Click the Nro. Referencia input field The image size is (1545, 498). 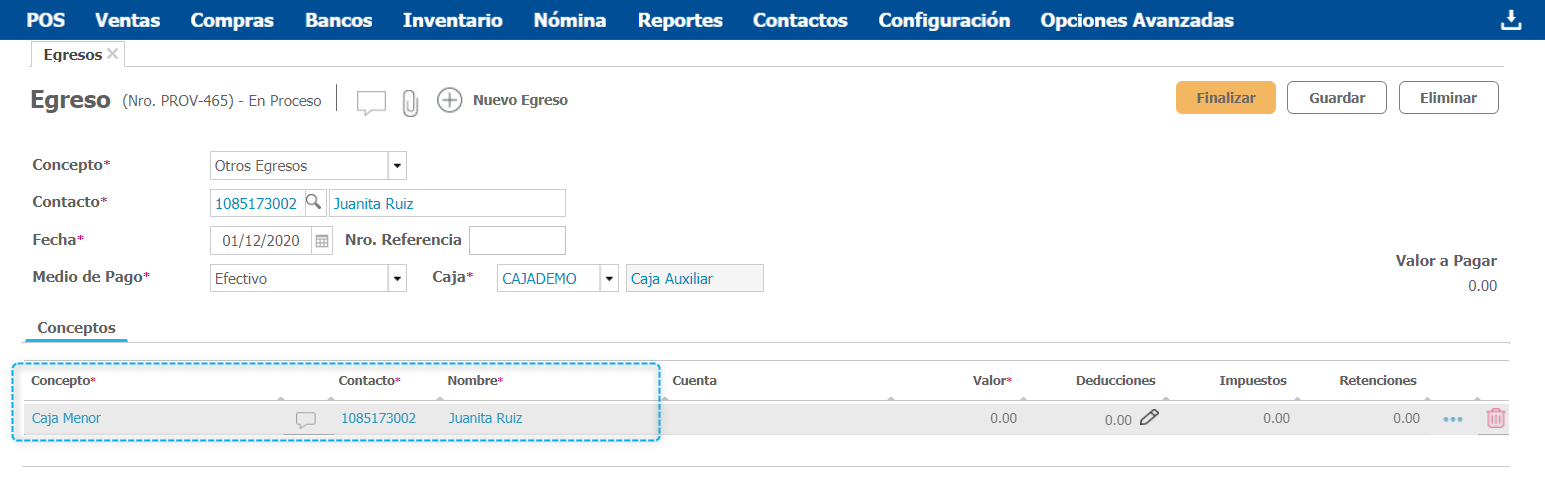(x=517, y=241)
